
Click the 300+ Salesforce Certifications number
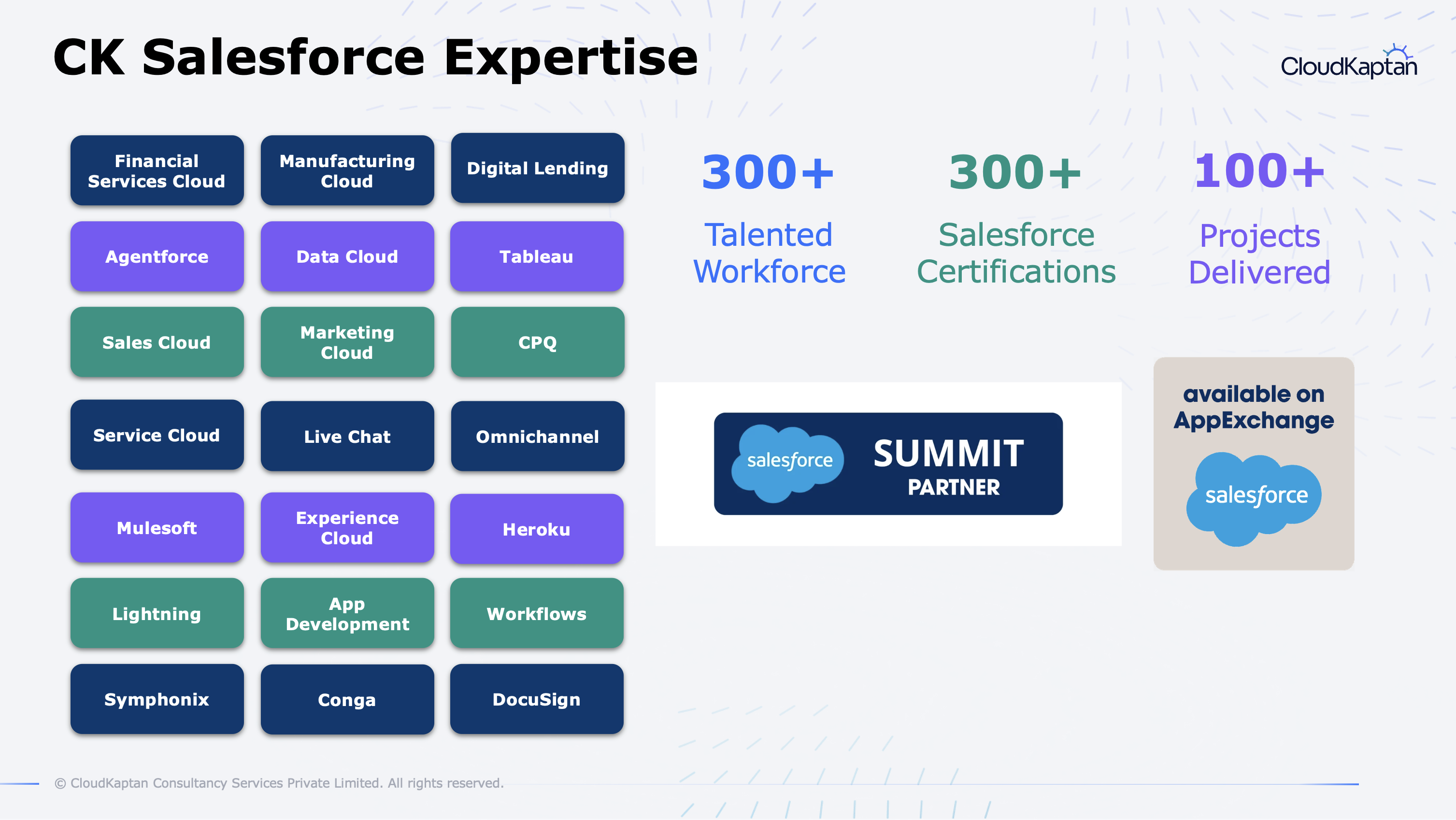(1015, 172)
